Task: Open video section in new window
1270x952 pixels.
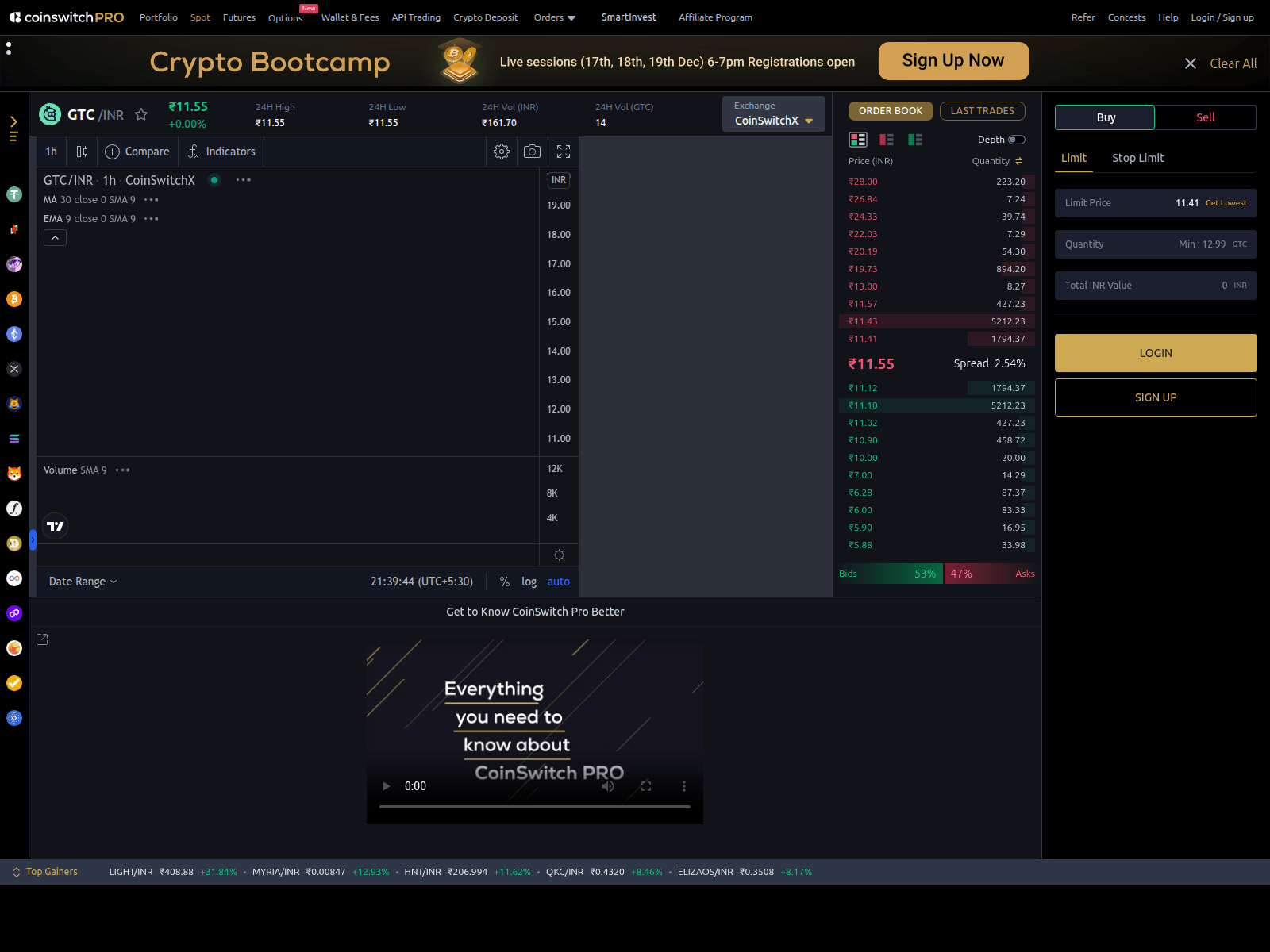Action: [x=43, y=639]
